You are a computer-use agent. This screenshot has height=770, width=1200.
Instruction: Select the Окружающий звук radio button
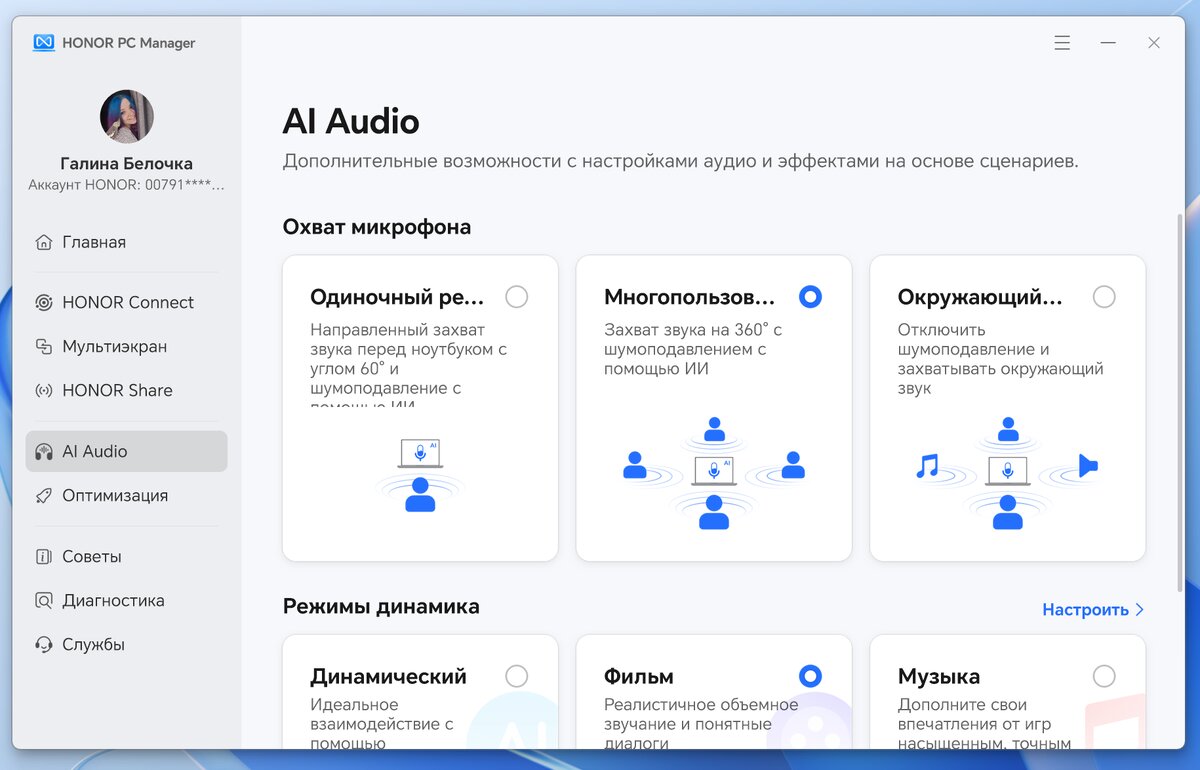tap(1104, 297)
